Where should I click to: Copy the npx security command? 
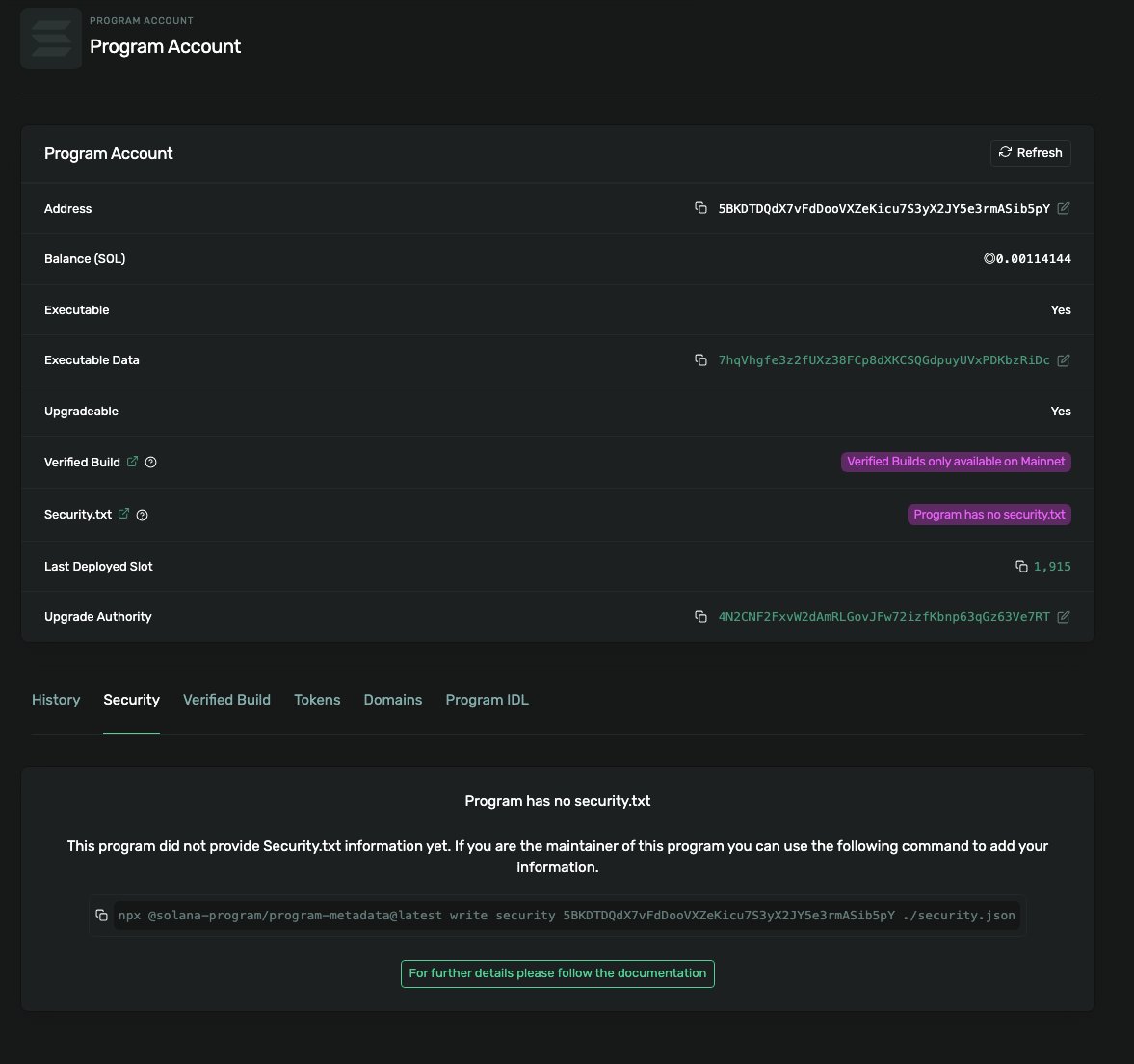101,915
